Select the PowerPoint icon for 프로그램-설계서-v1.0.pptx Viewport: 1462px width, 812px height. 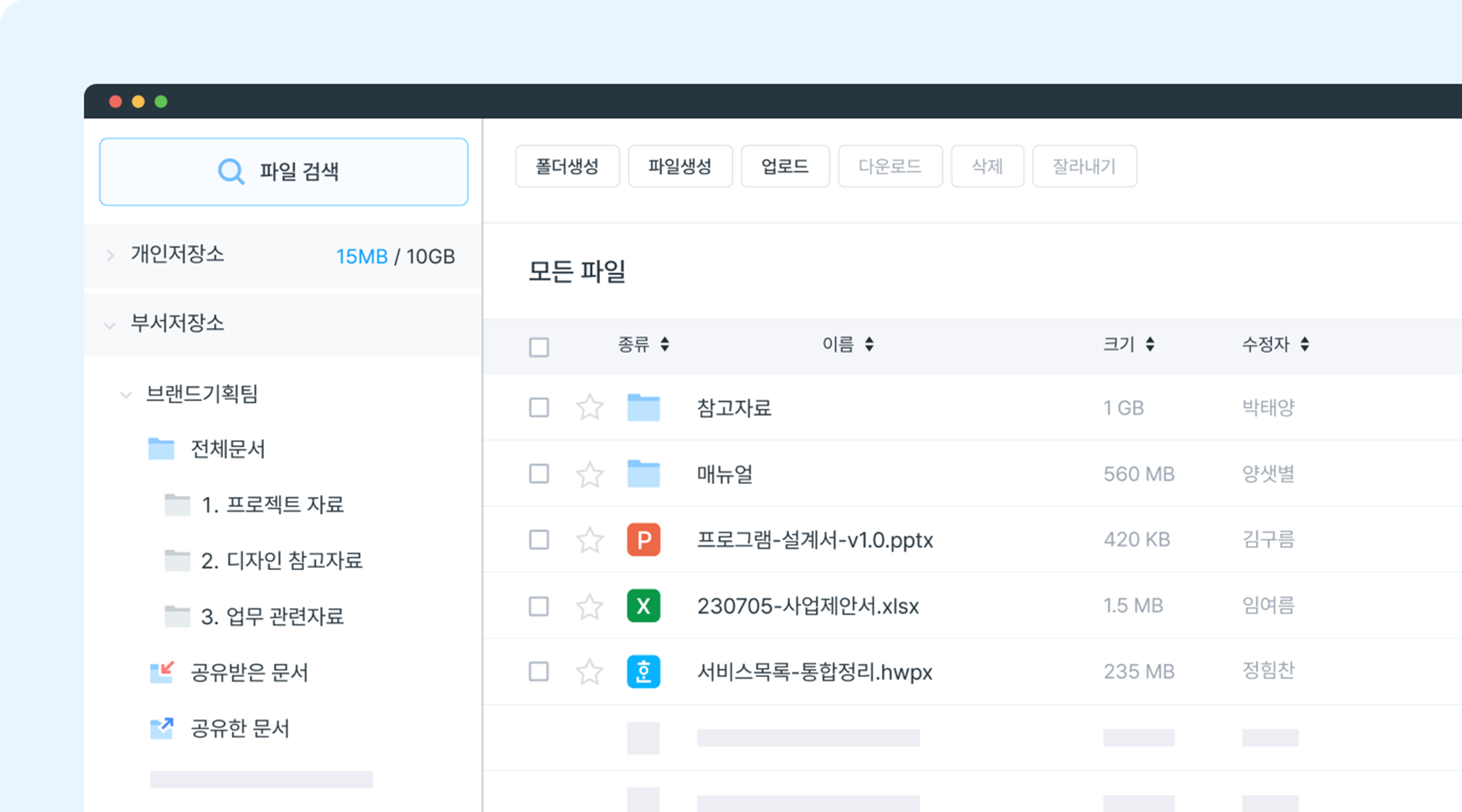coord(644,540)
